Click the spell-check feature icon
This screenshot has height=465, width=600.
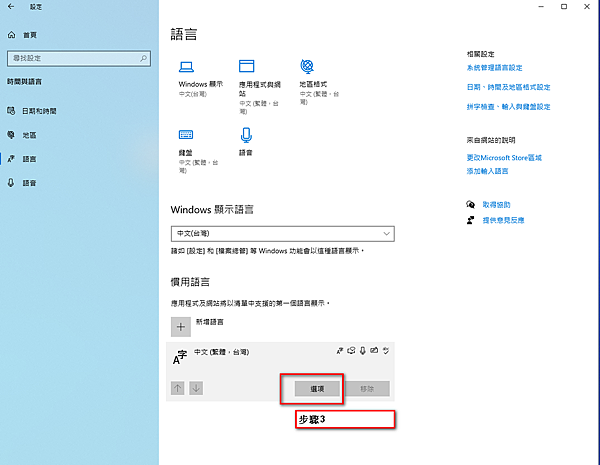[x=386, y=351]
